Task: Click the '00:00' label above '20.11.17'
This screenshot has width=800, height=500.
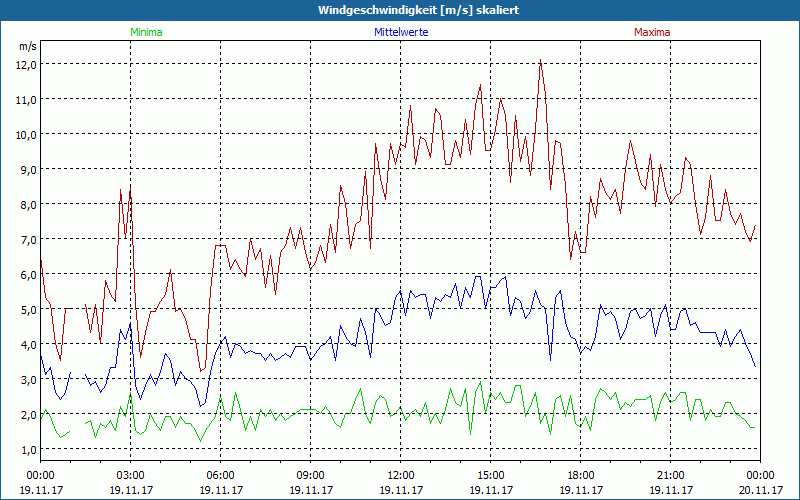Action: [x=760, y=476]
